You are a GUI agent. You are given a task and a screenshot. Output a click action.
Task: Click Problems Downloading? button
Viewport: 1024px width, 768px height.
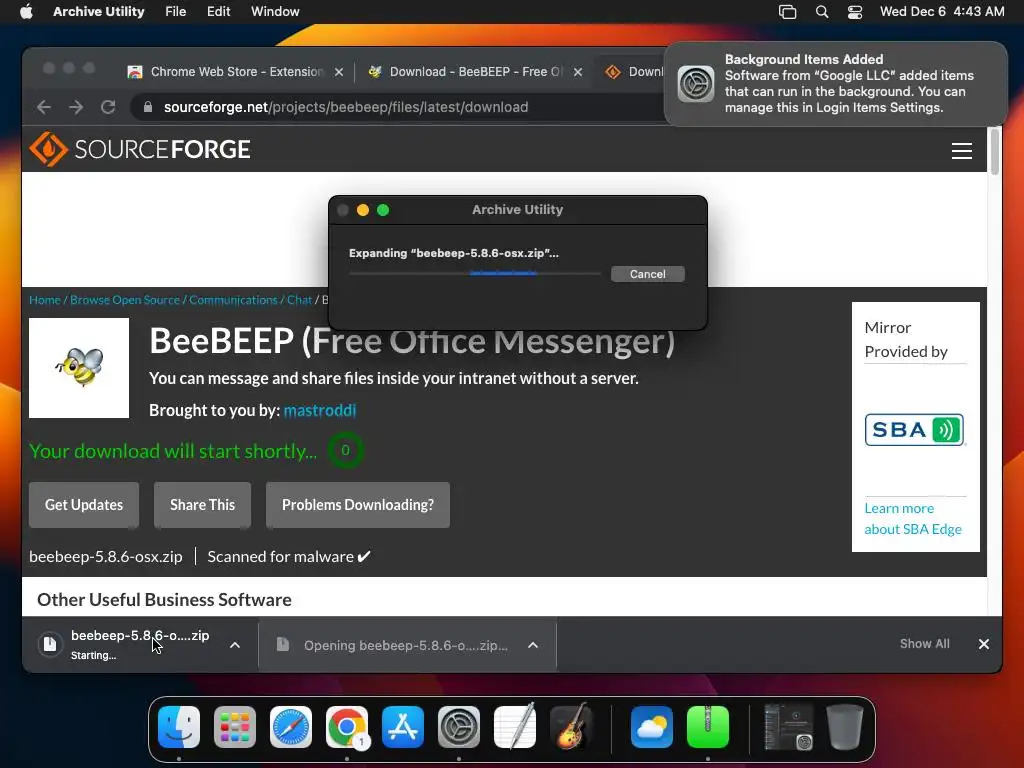(x=358, y=505)
